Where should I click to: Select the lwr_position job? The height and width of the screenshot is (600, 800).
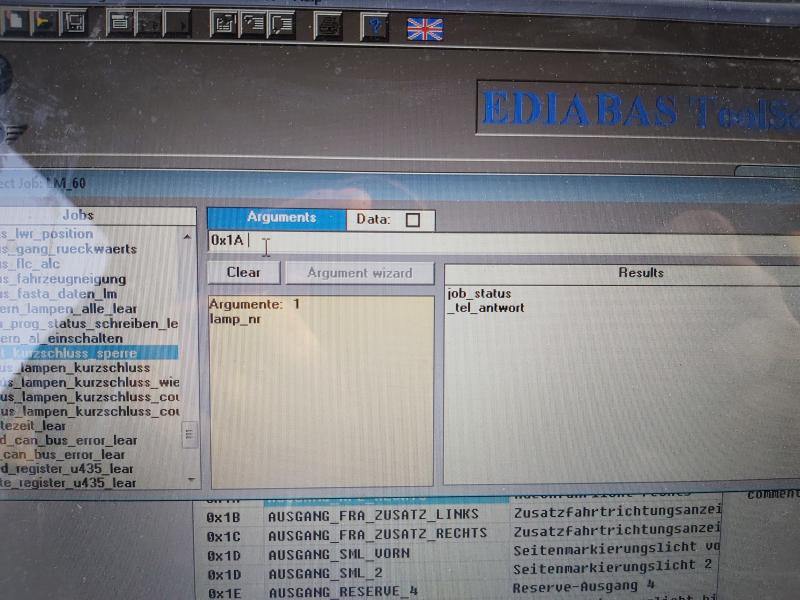point(47,234)
